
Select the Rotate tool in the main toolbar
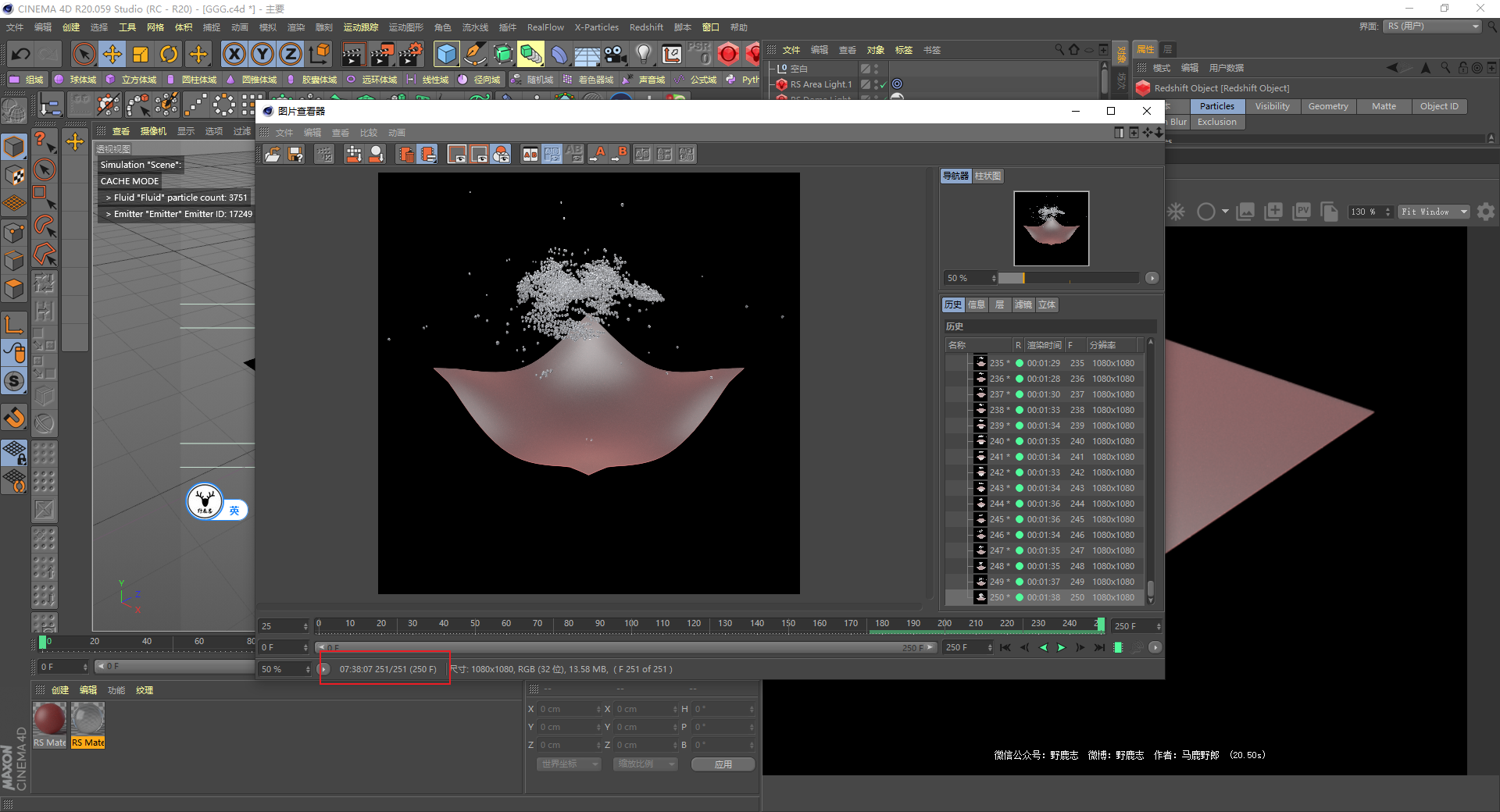pyautogui.click(x=169, y=54)
